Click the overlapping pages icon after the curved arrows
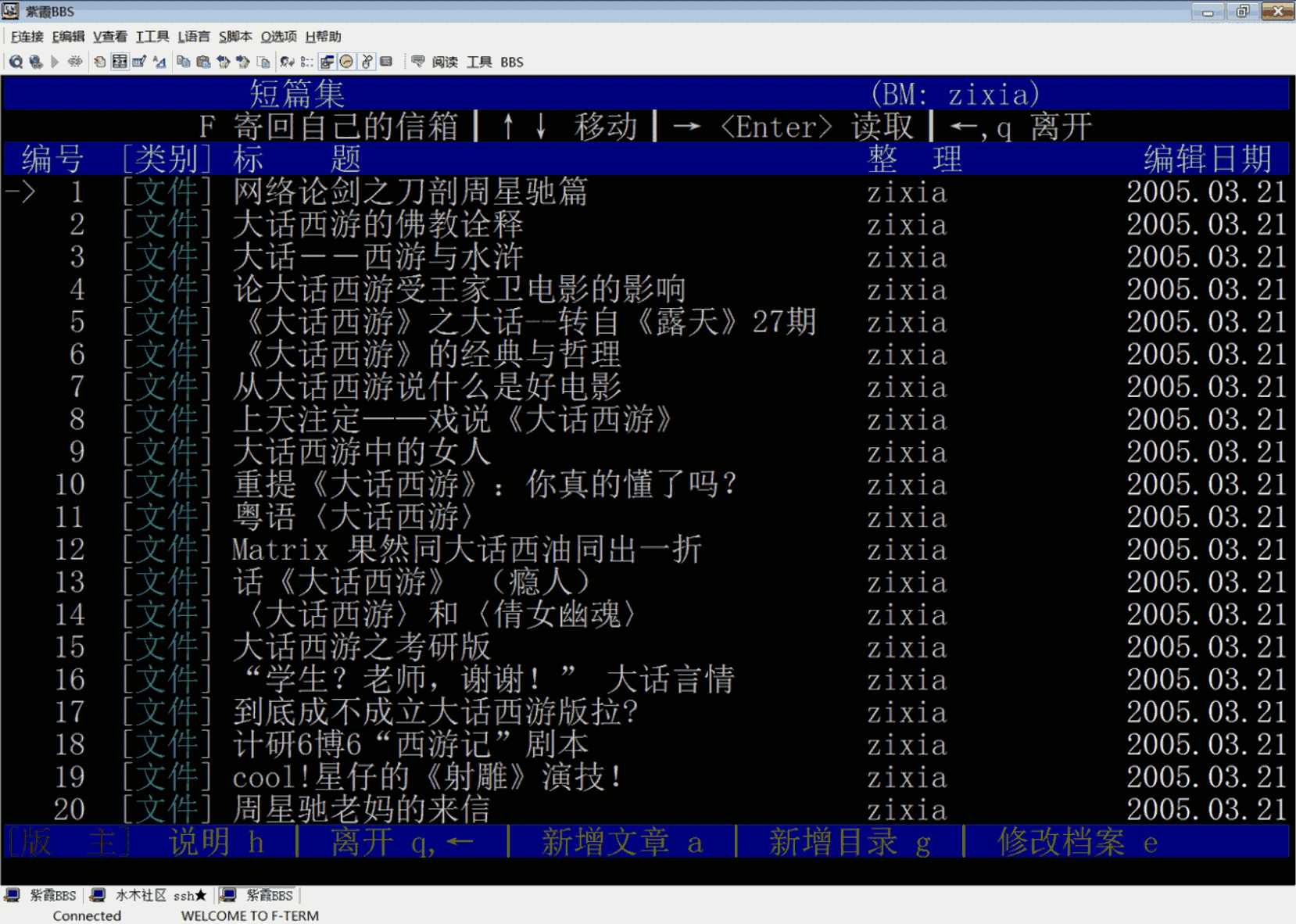This screenshot has width=1296, height=924. [263, 62]
